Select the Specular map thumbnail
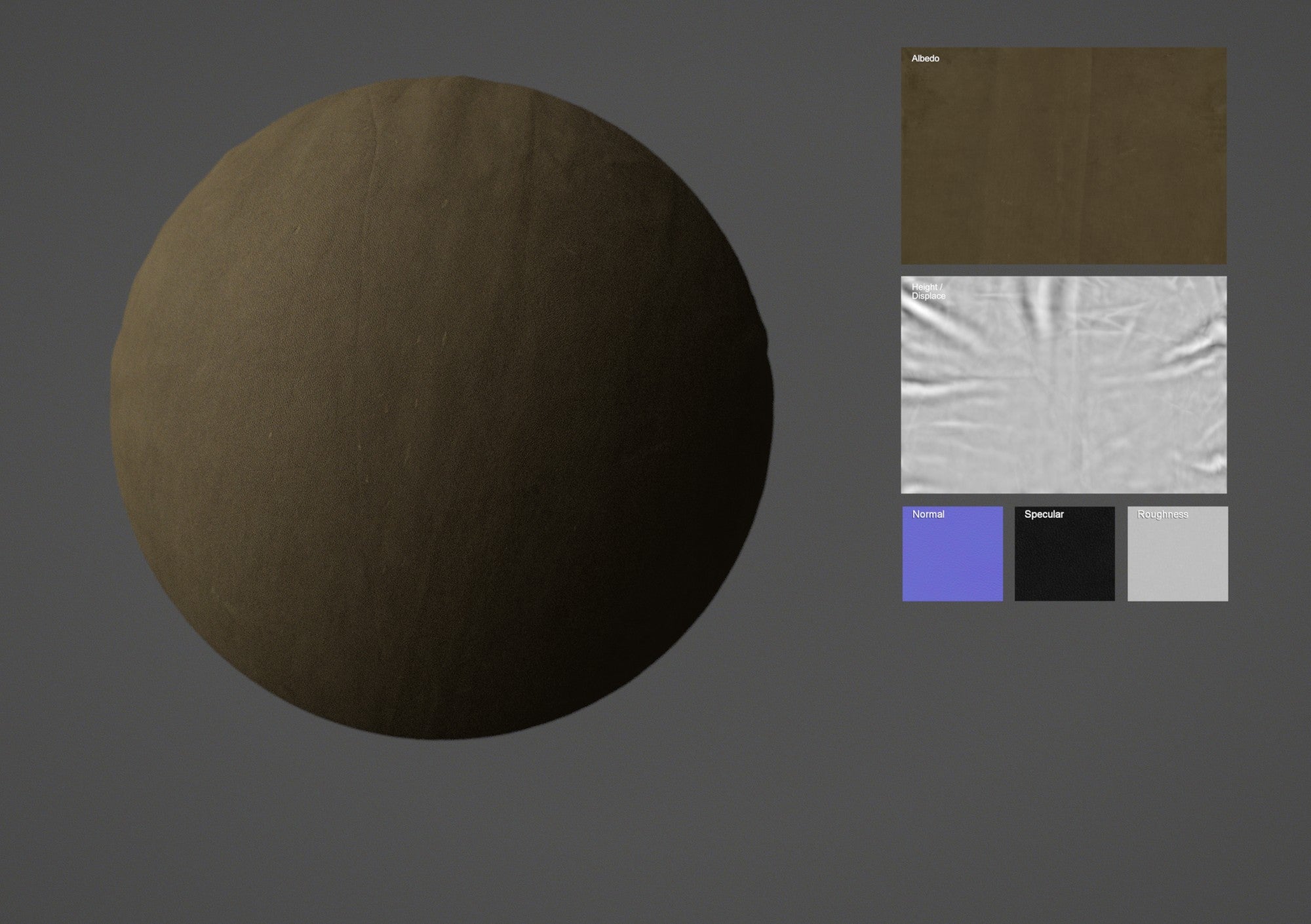Viewport: 1311px width, 924px height. 1065,554
